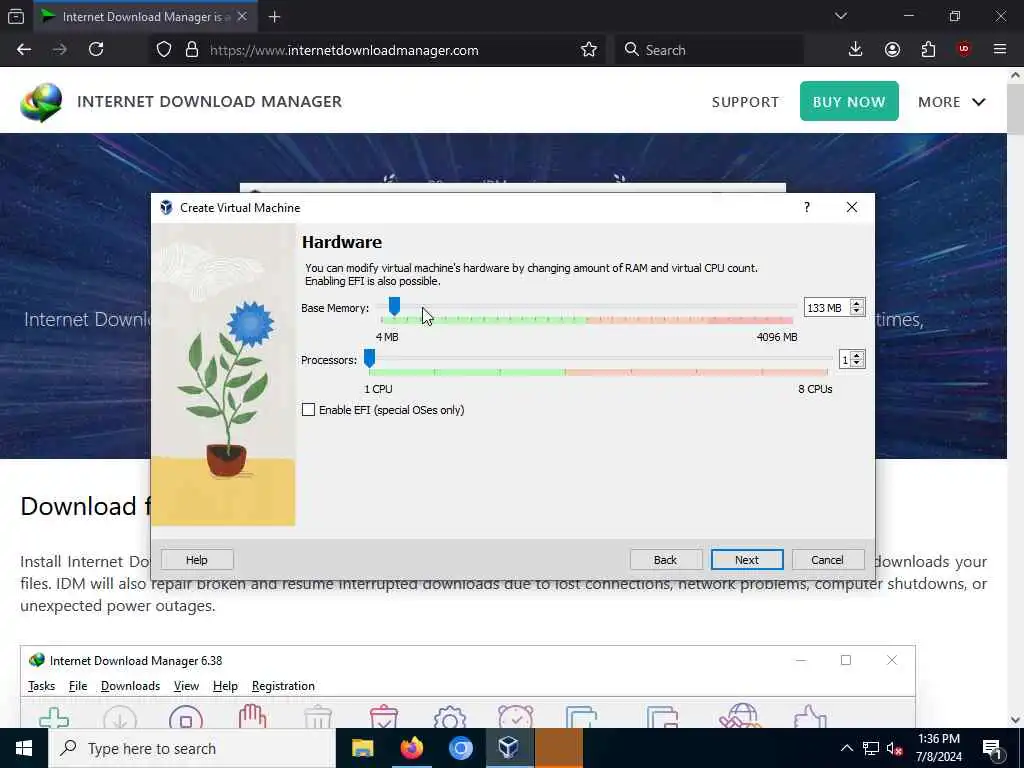Viewport: 1024px width, 768px height.
Task: Open the Firefox account icon
Action: click(892, 50)
